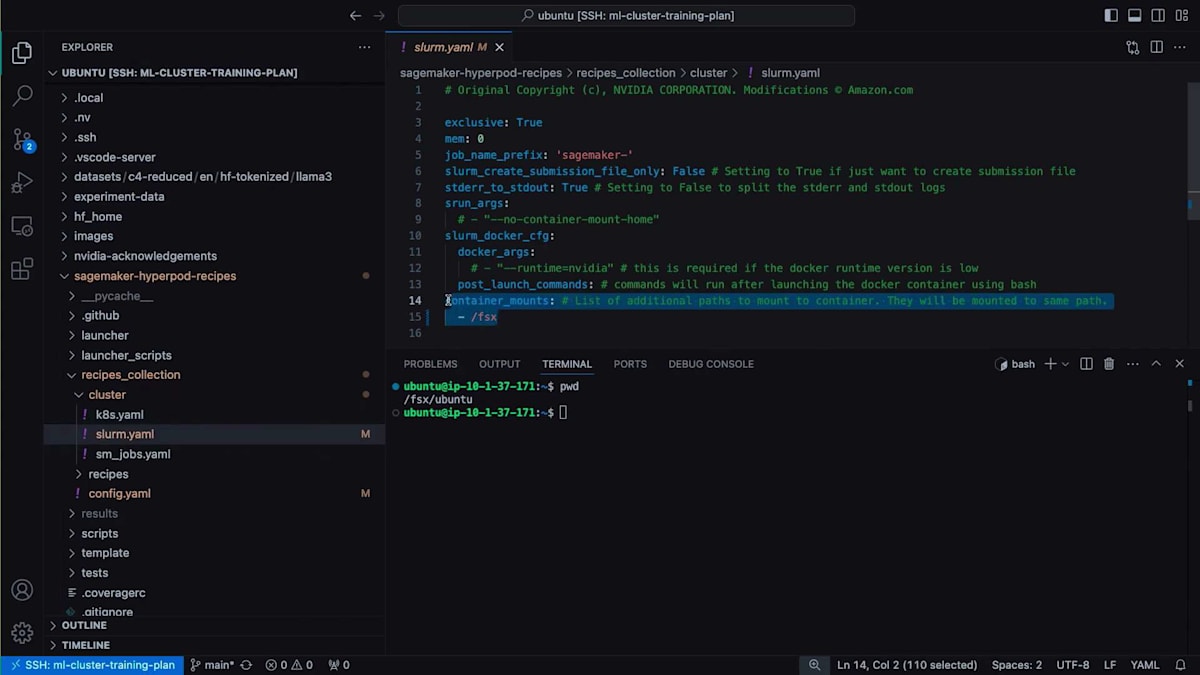Click the bash terminal label
Screen dimensions: 1200x675
(x=1015, y=364)
